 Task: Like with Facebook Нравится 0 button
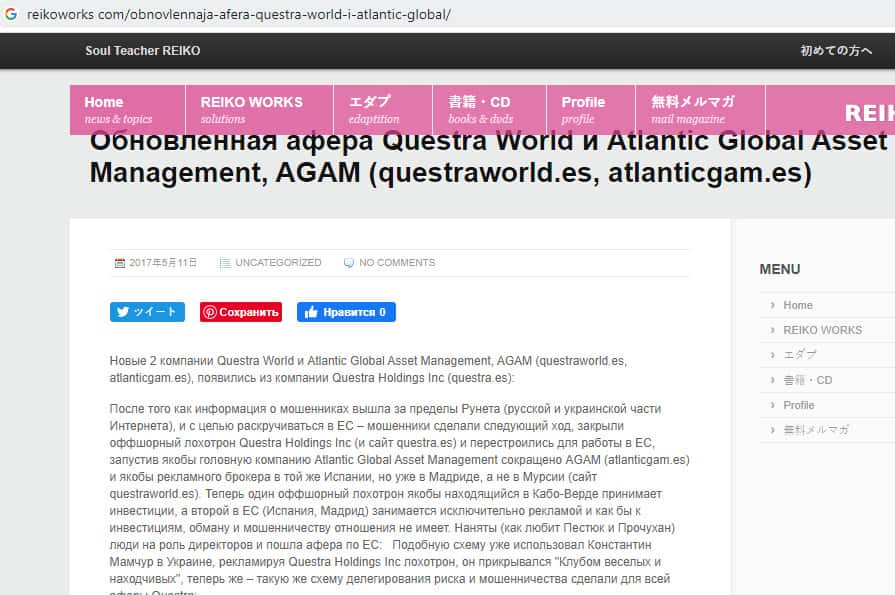pos(346,312)
